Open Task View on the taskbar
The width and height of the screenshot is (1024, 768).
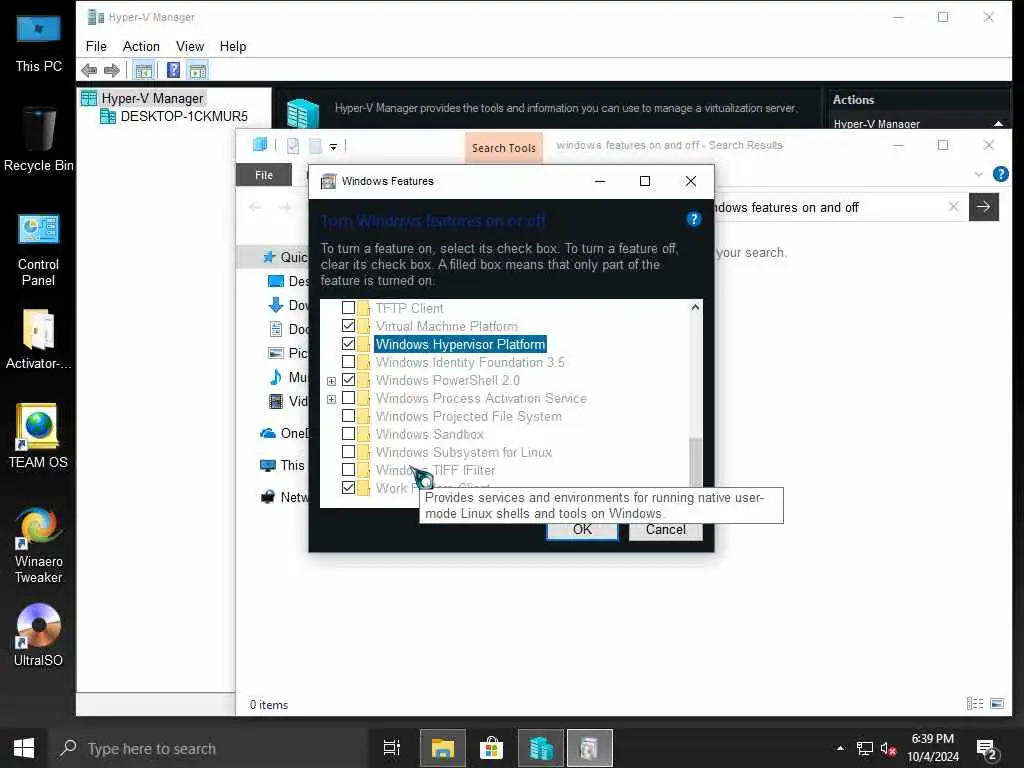(x=391, y=748)
